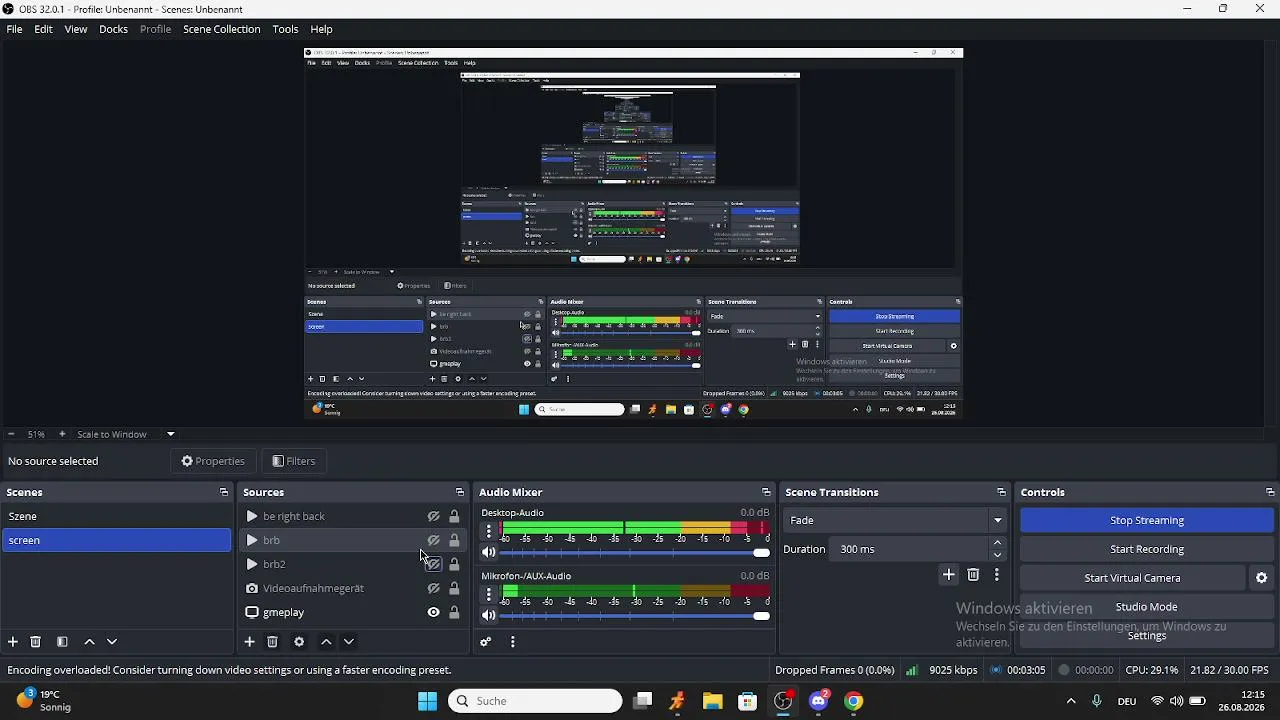Float the Controls dock with popout icon
The image size is (1280, 720).
1270,492
